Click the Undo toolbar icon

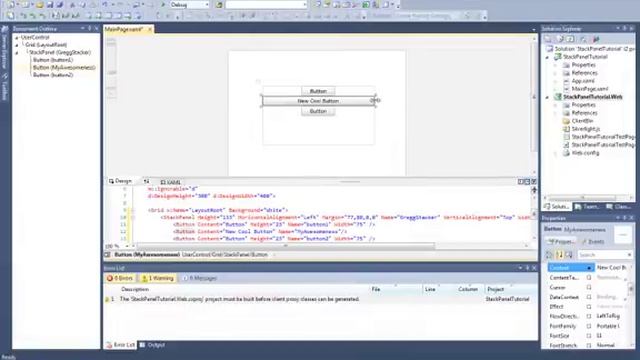[x=104, y=5]
